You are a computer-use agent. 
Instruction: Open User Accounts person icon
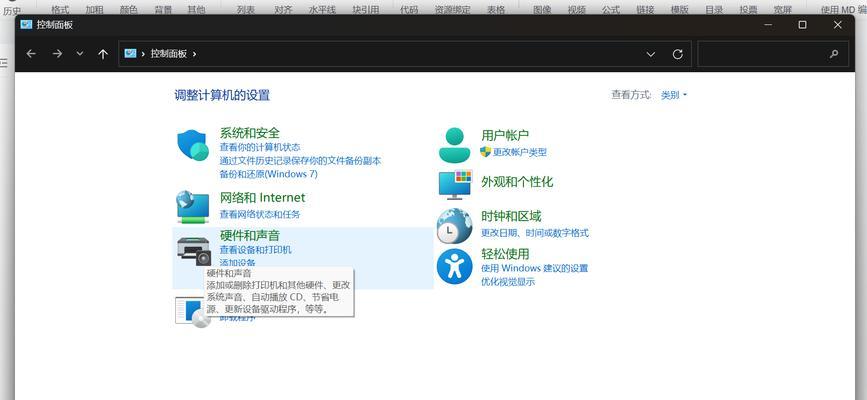coord(455,144)
